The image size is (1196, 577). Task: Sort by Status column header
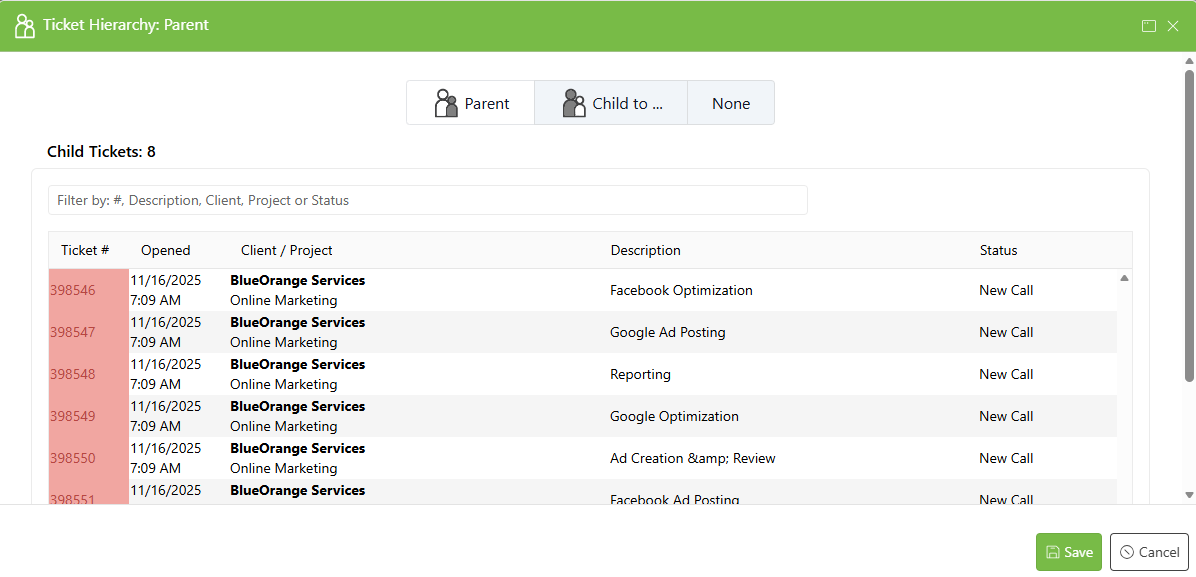point(998,250)
